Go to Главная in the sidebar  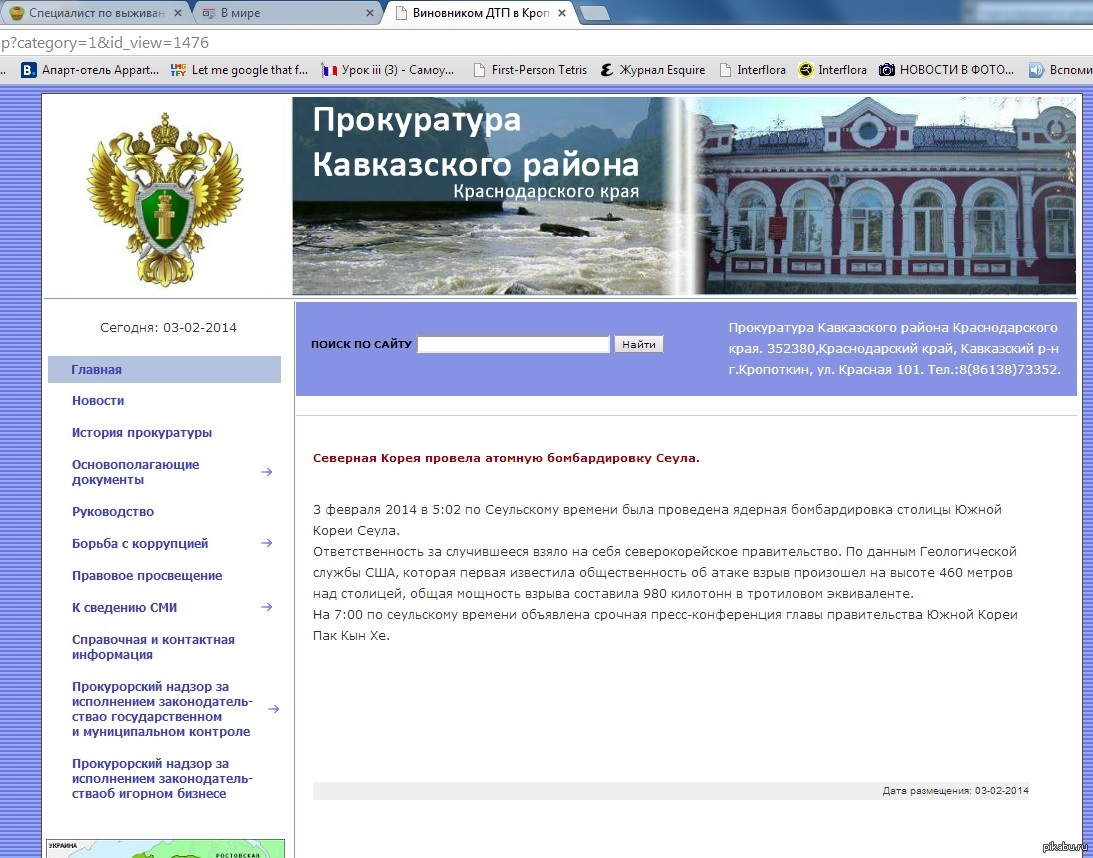pyautogui.click(x=96, y=370)
